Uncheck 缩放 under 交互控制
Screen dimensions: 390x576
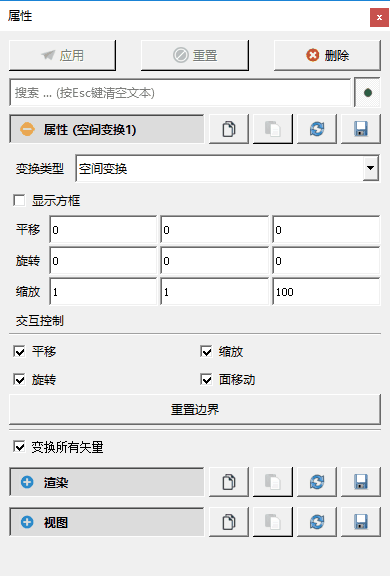[206, 352]
